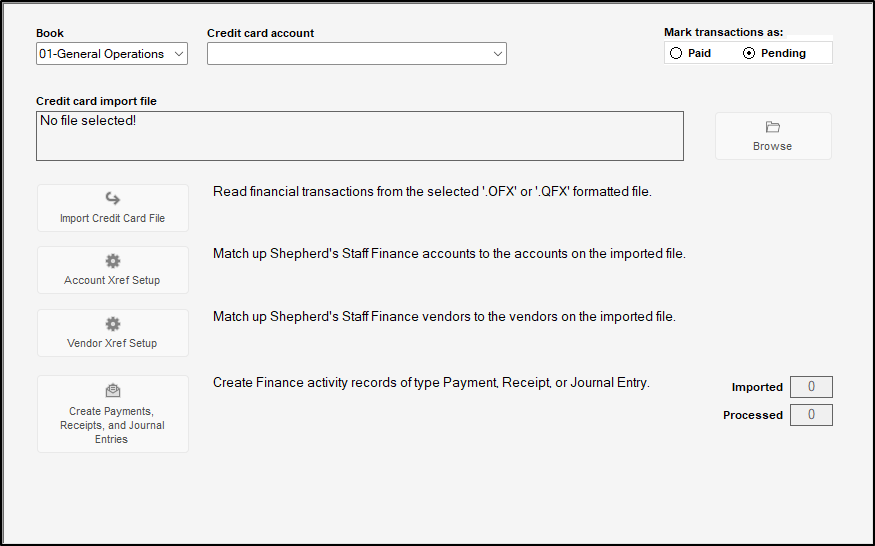The height and width of the screenshot is (546, 875).
Task: Click the Processed count field
Action: pyautogui.click(x=811, y=415)
